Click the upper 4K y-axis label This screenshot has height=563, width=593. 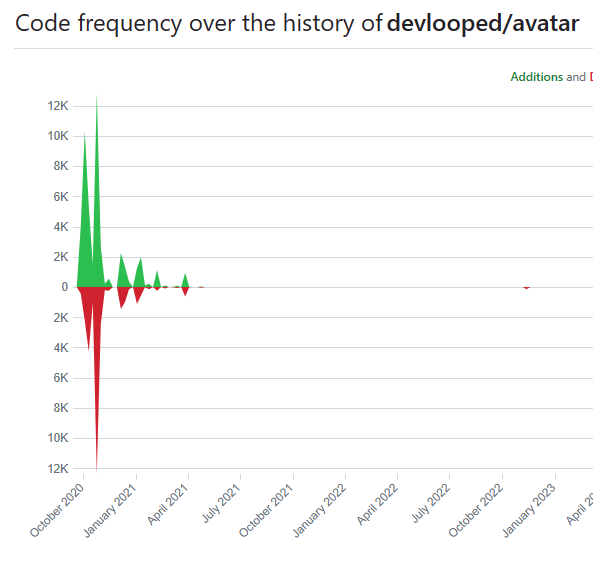[x=61, y=227]
